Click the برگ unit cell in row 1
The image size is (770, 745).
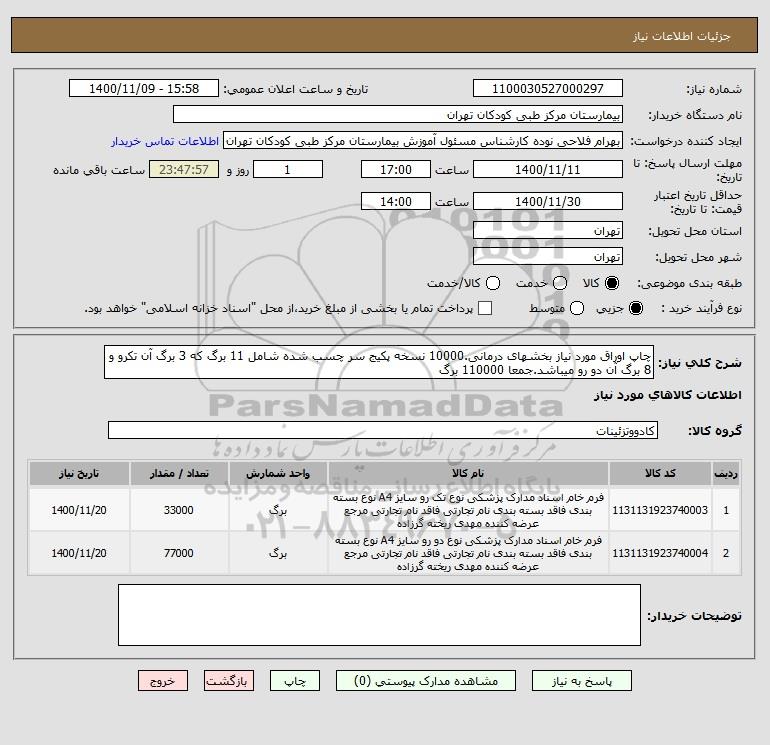point(278,510)
